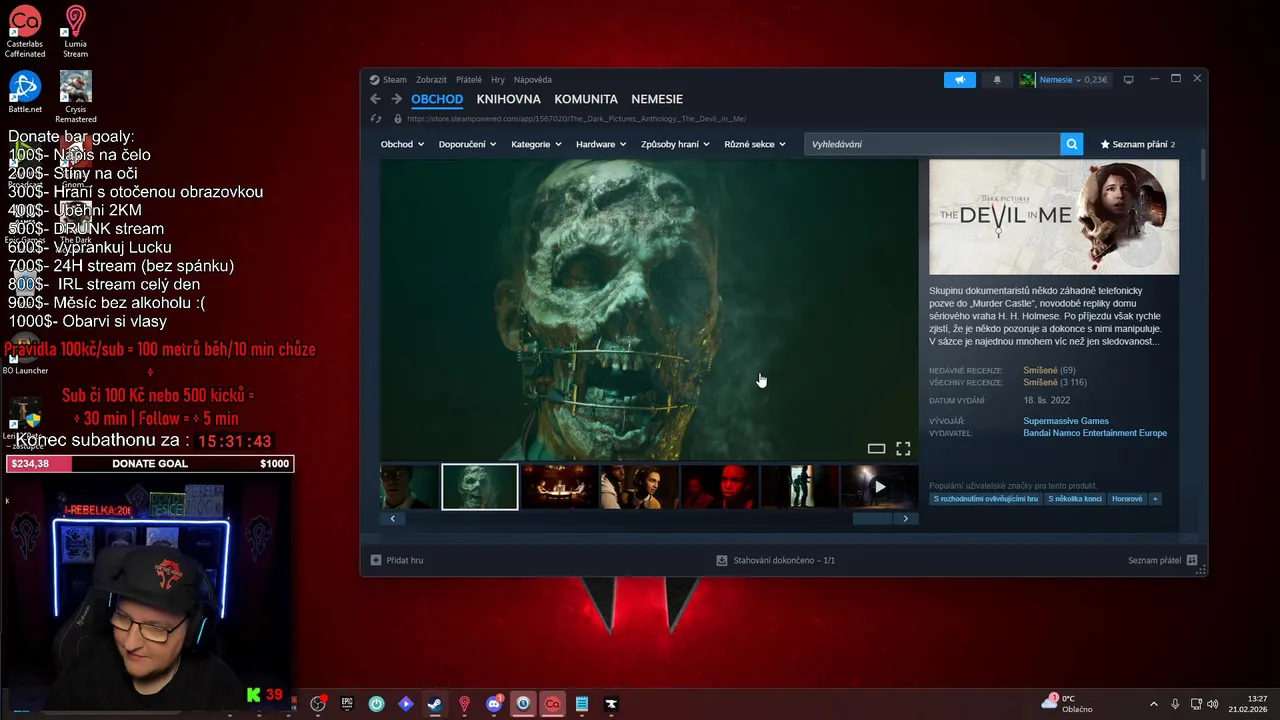Open the friends list icon in Steam
The height and width of the screenshot is (720, 1280).
point(1192,560)
